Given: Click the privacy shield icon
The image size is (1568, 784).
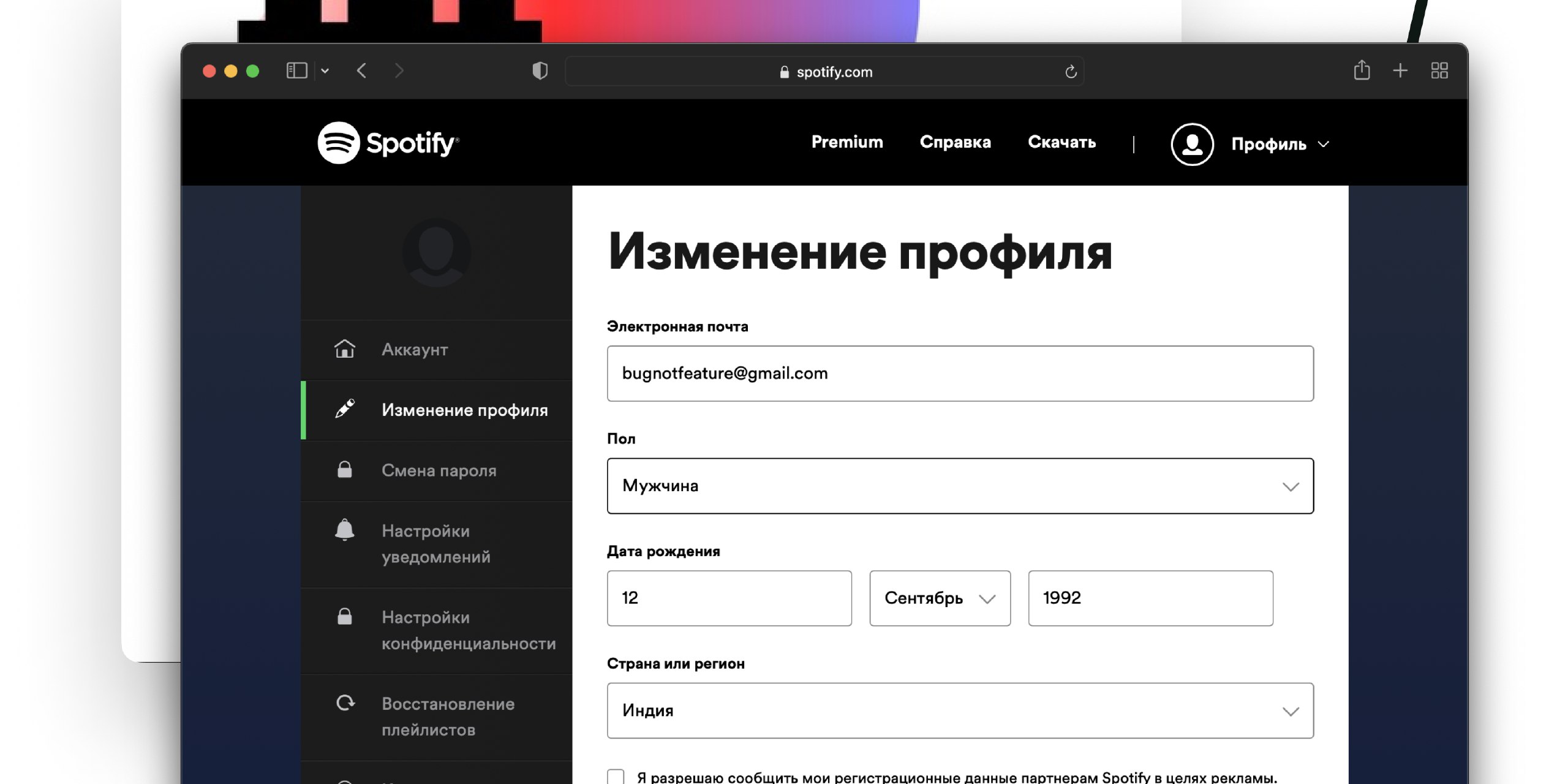Looking at the screenshot, I should [540, 71].
